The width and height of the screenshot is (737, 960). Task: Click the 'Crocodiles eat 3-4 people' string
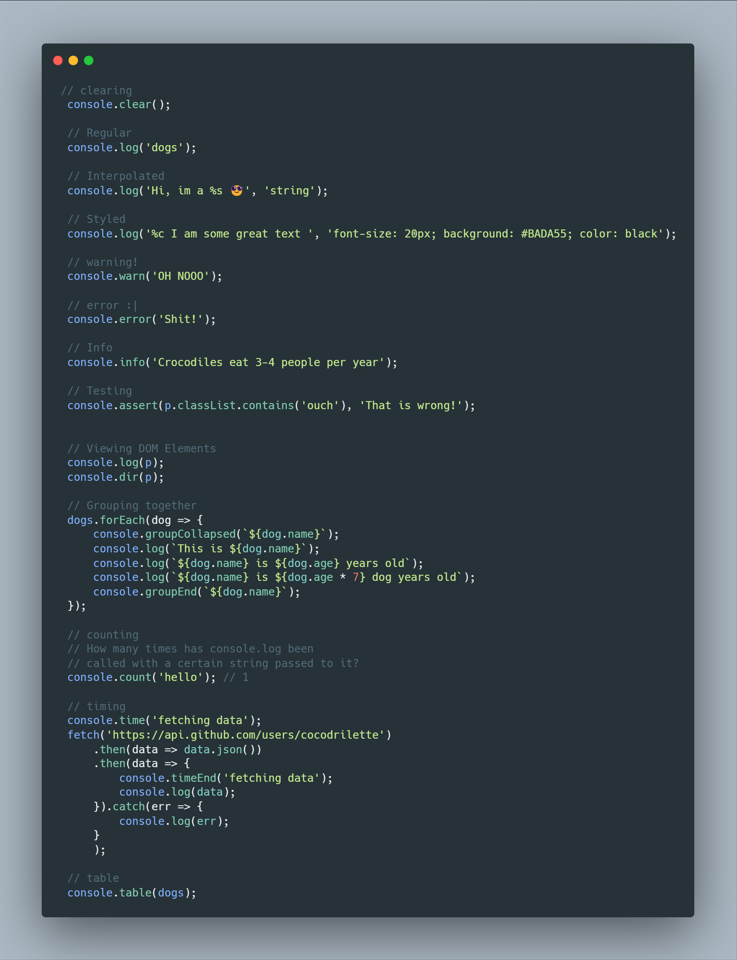(268, 362)
